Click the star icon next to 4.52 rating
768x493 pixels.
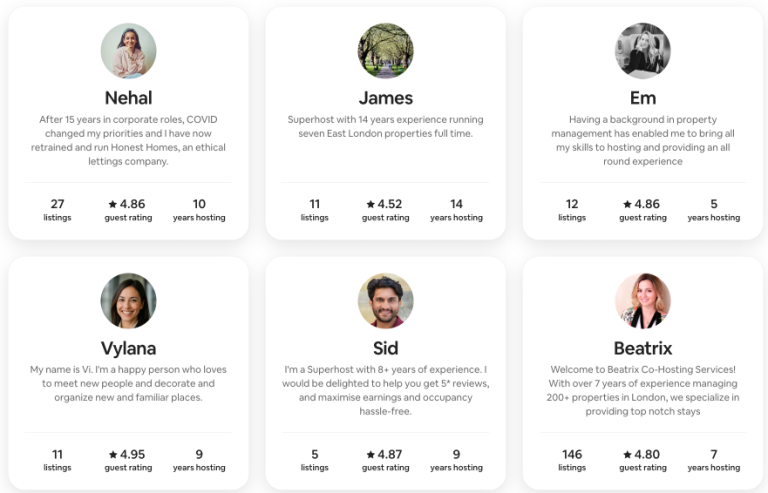point(370,204)
